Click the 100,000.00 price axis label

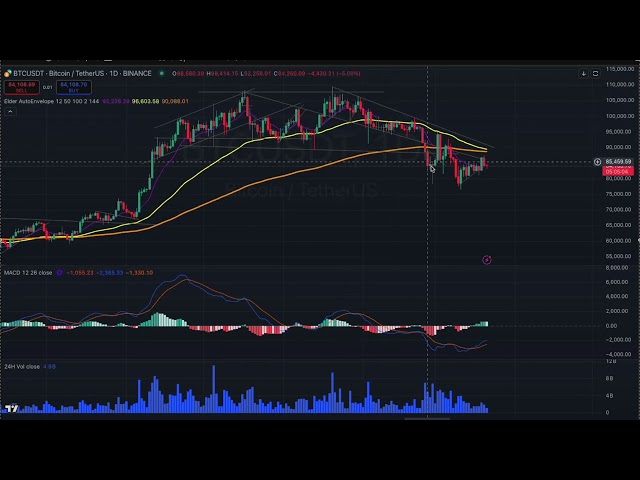[620, 116]
